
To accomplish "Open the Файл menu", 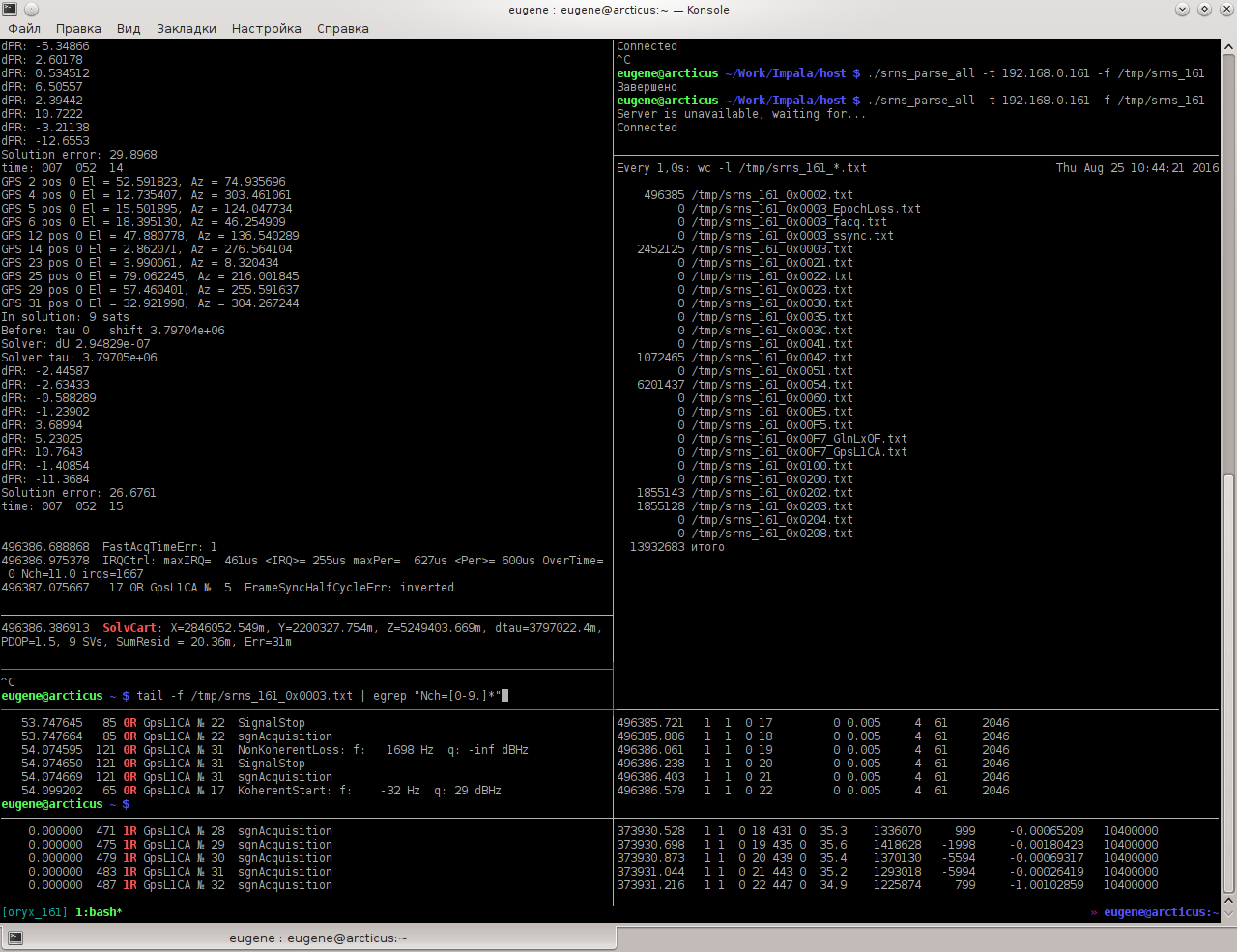I will [24, 29].
